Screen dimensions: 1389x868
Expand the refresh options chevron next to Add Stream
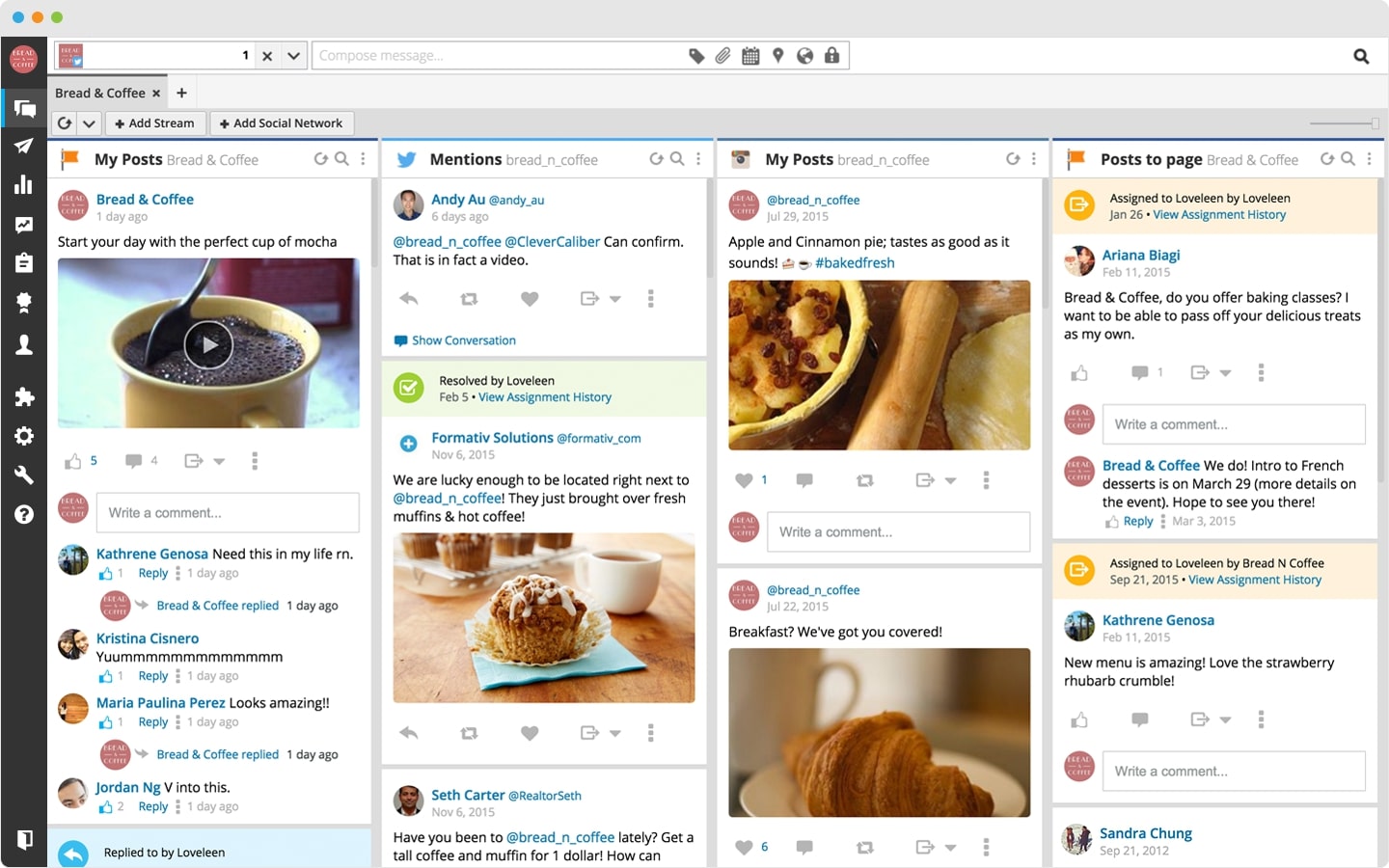(89, 122)
